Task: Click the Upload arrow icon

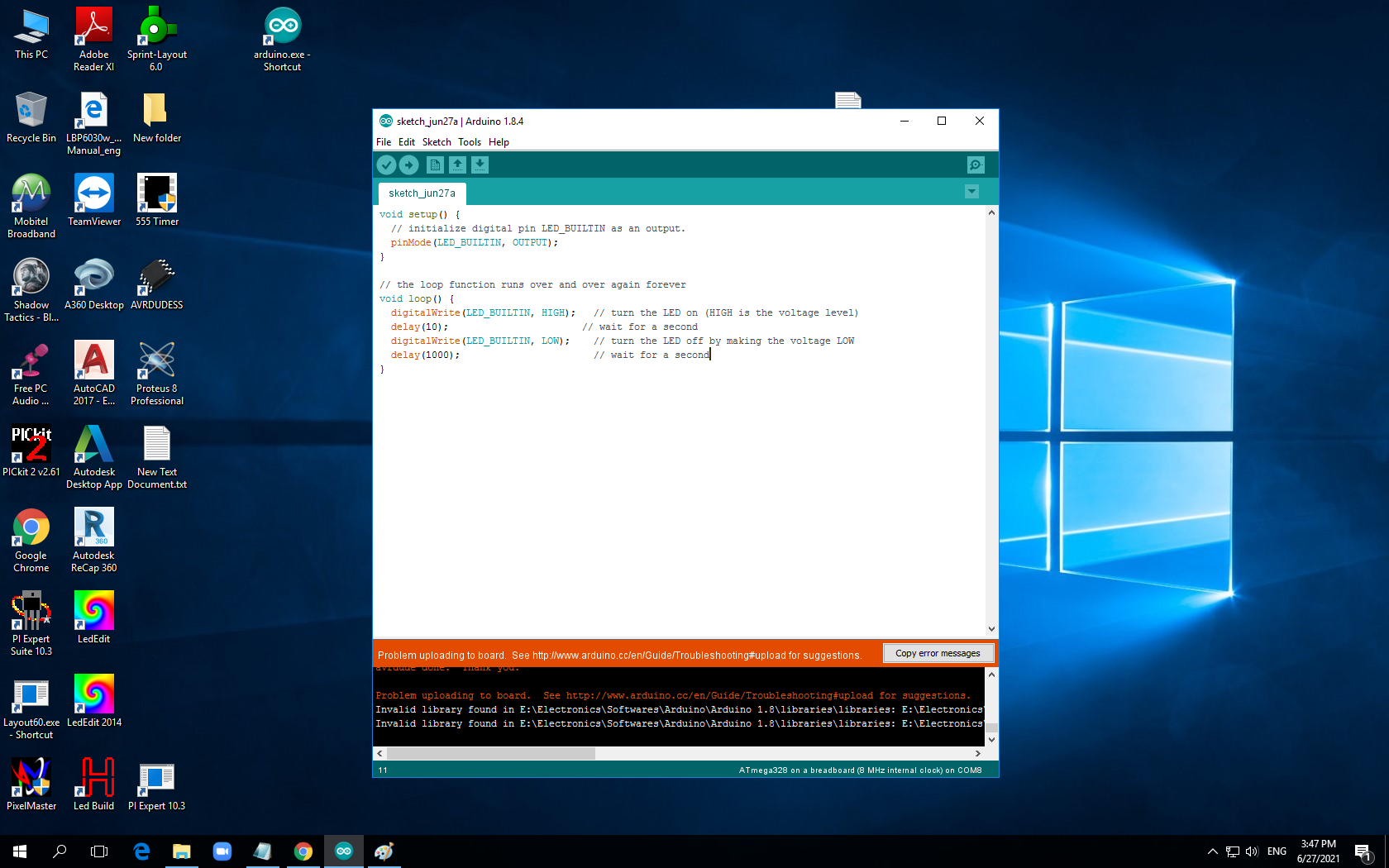Action: 409,165
